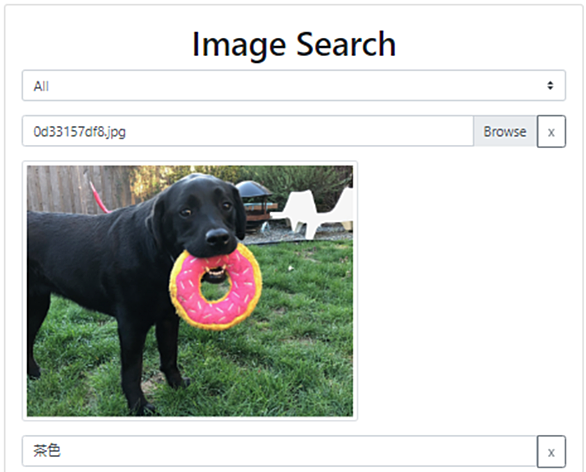Click the uploaded dog image preview

(x=190, y=291)
